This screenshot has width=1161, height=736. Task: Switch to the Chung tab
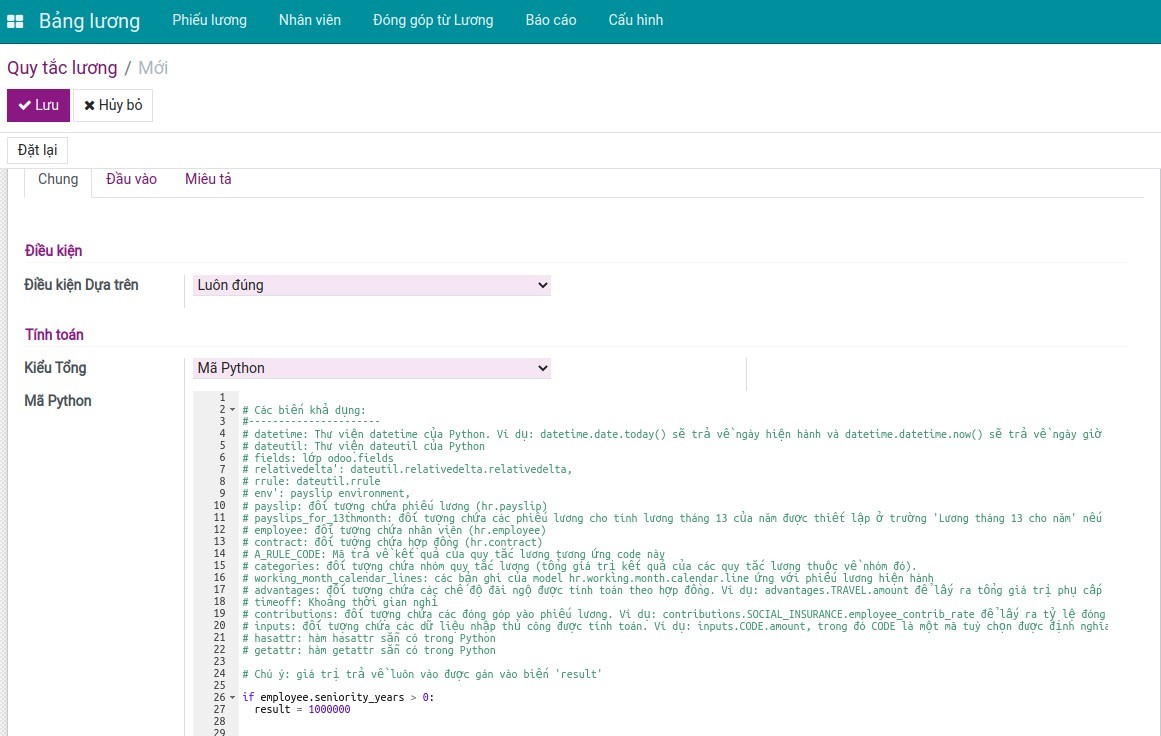[58, 179]
